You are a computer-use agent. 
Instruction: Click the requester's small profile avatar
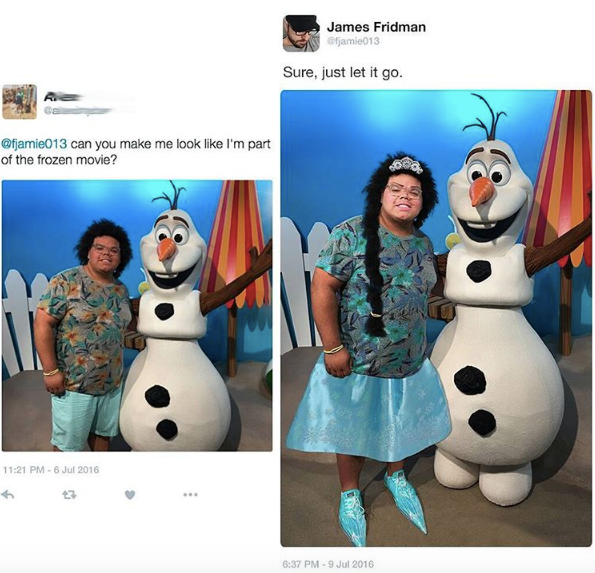(x=19, y=101)
